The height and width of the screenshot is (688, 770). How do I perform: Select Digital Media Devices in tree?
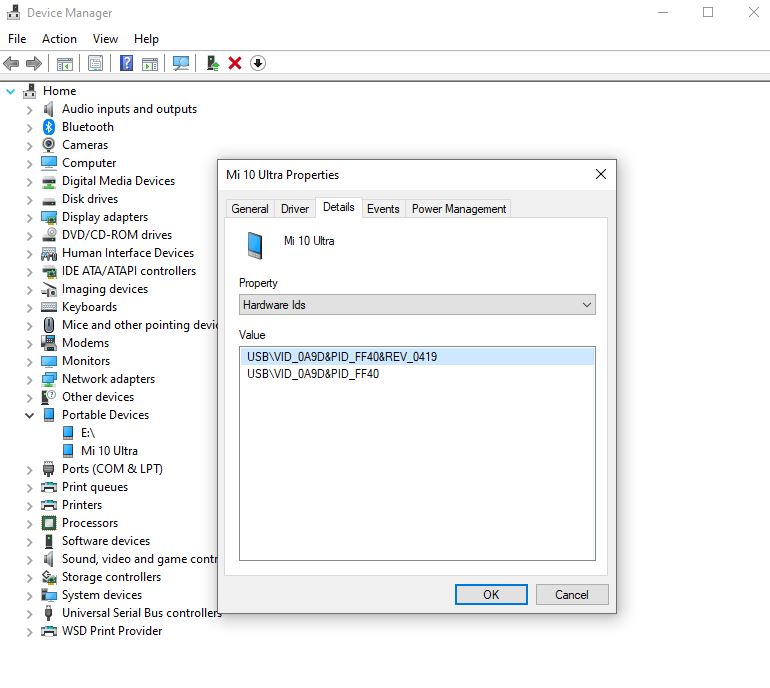click(x=118, y=181)
